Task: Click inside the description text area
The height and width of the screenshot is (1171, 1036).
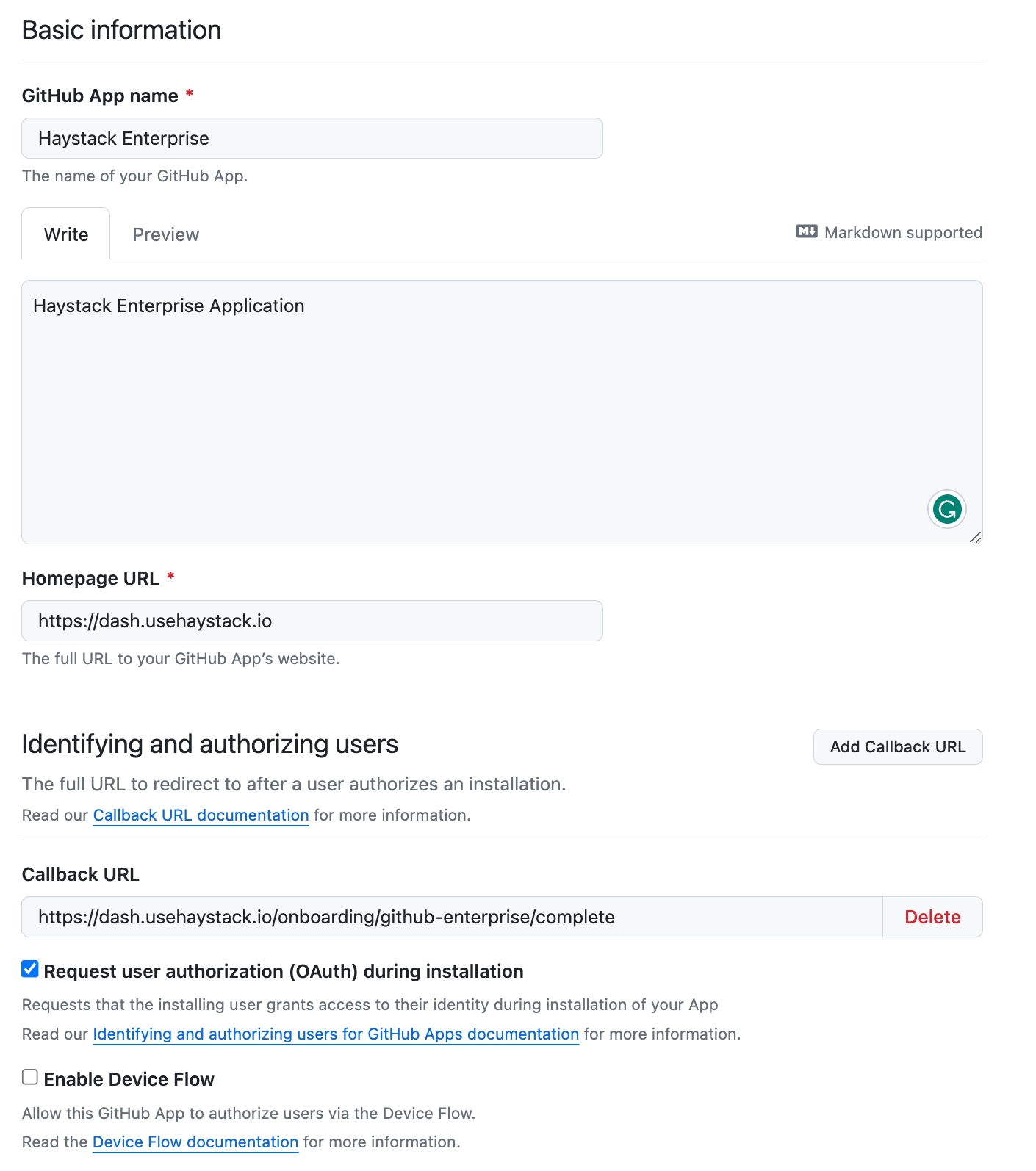Action: pyautogui.click(x=502, y=411)
